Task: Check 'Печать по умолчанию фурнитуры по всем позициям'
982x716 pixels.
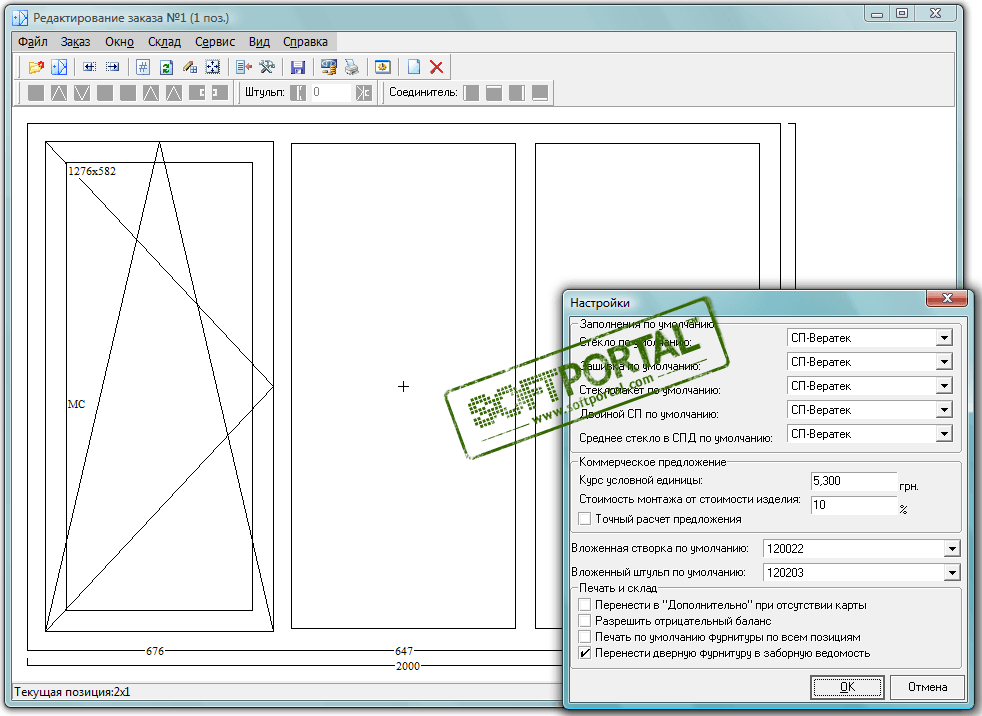Action: point(585,637)
